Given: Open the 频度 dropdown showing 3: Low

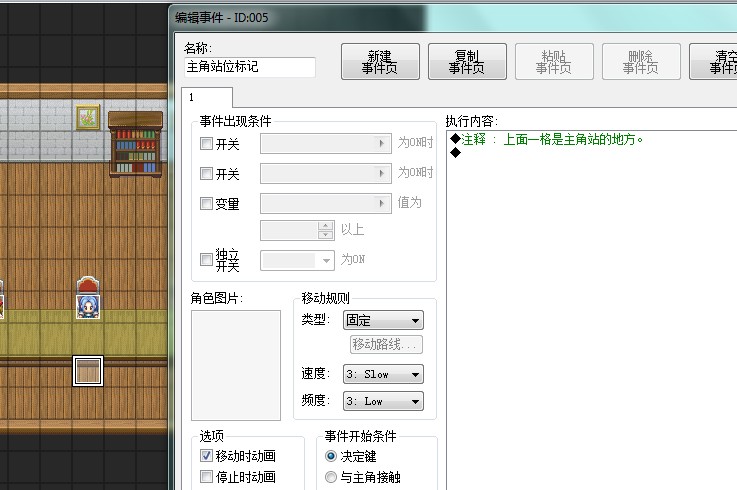Looking at the screenshot, I should (384, 401).
